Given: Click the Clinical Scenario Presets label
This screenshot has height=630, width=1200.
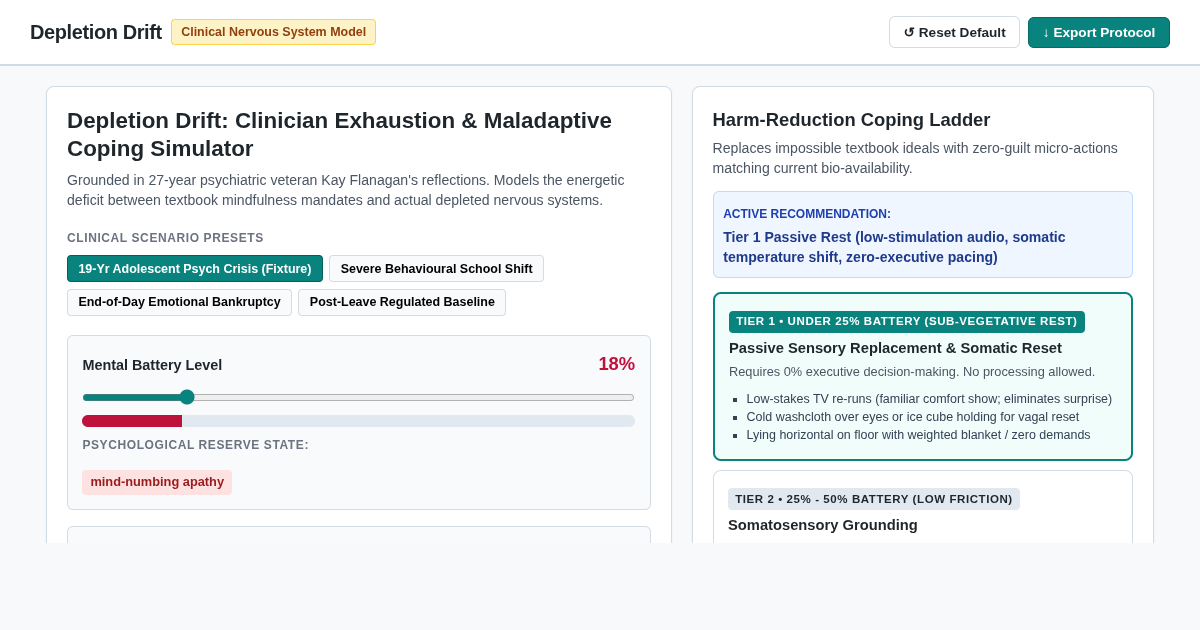Looking at the screenshot, I should 165,238.
